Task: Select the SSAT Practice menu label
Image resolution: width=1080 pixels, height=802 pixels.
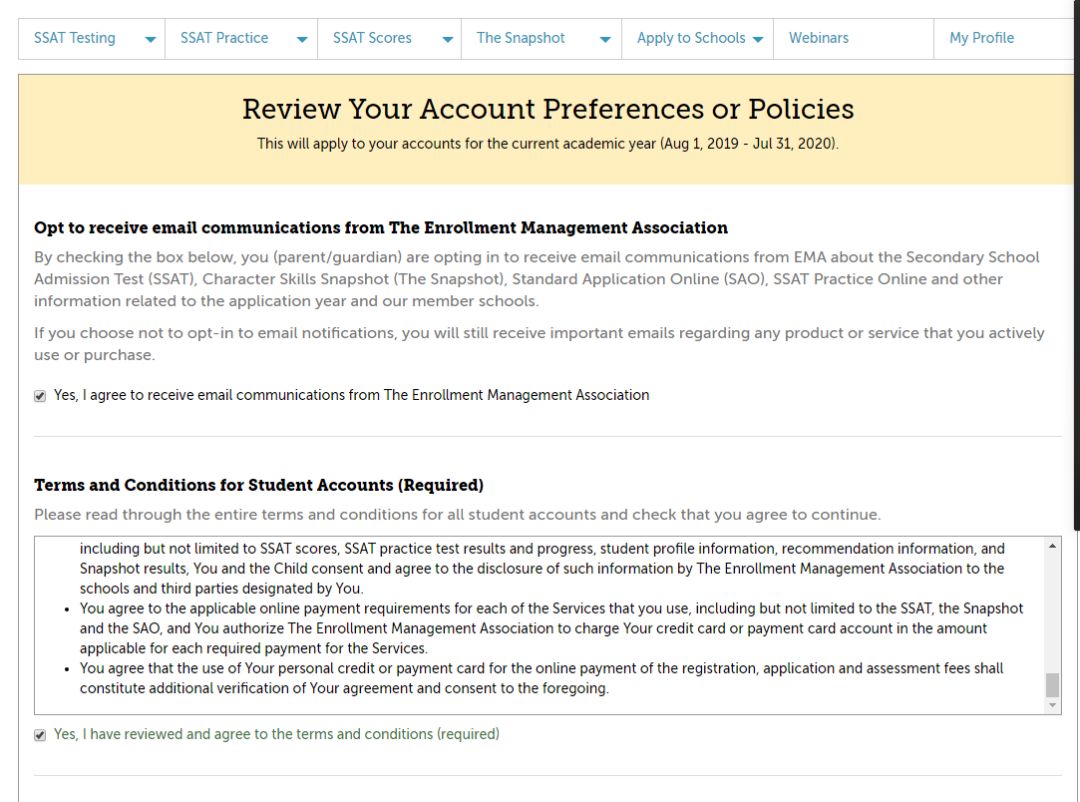Action: point(224,38)
